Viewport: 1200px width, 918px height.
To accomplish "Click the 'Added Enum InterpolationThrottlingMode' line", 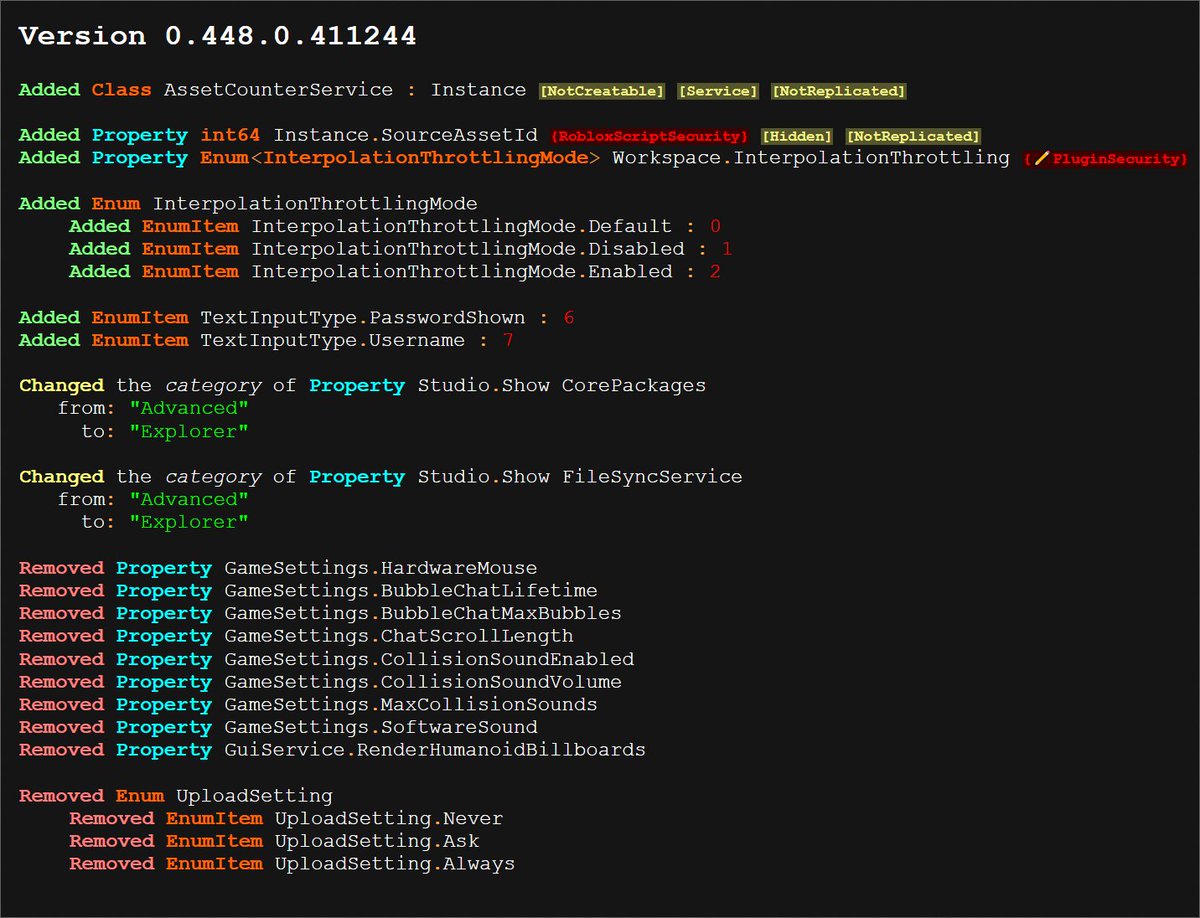I will coord(248,204).
